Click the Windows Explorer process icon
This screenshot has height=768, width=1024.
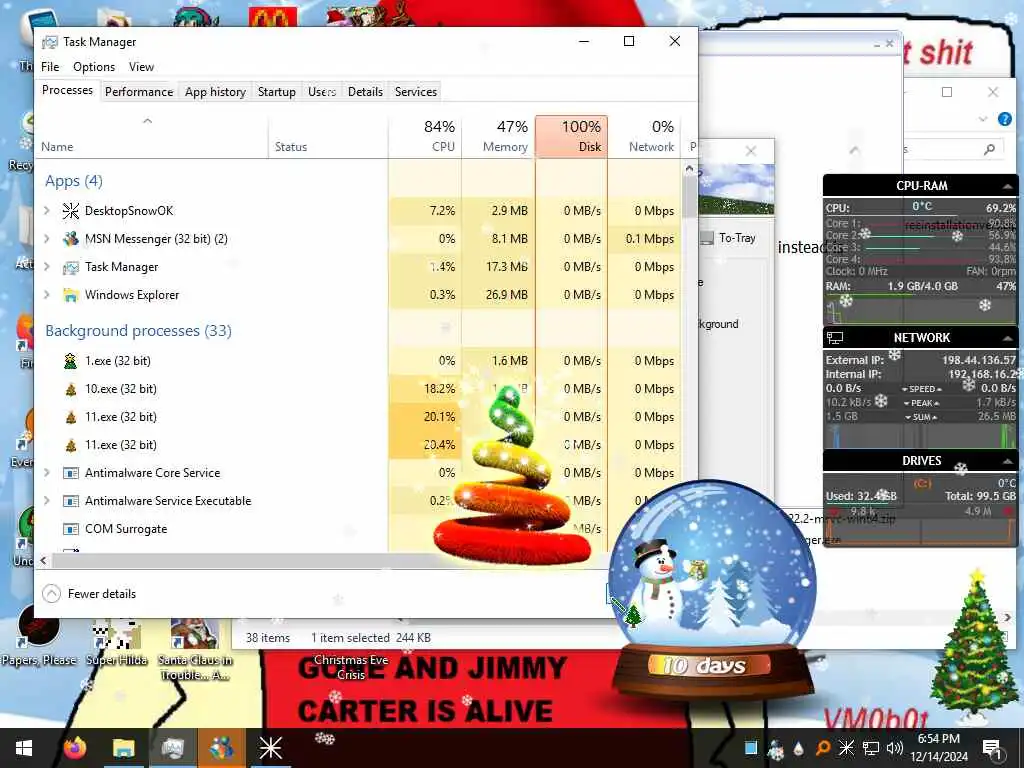tap(71, 295)
